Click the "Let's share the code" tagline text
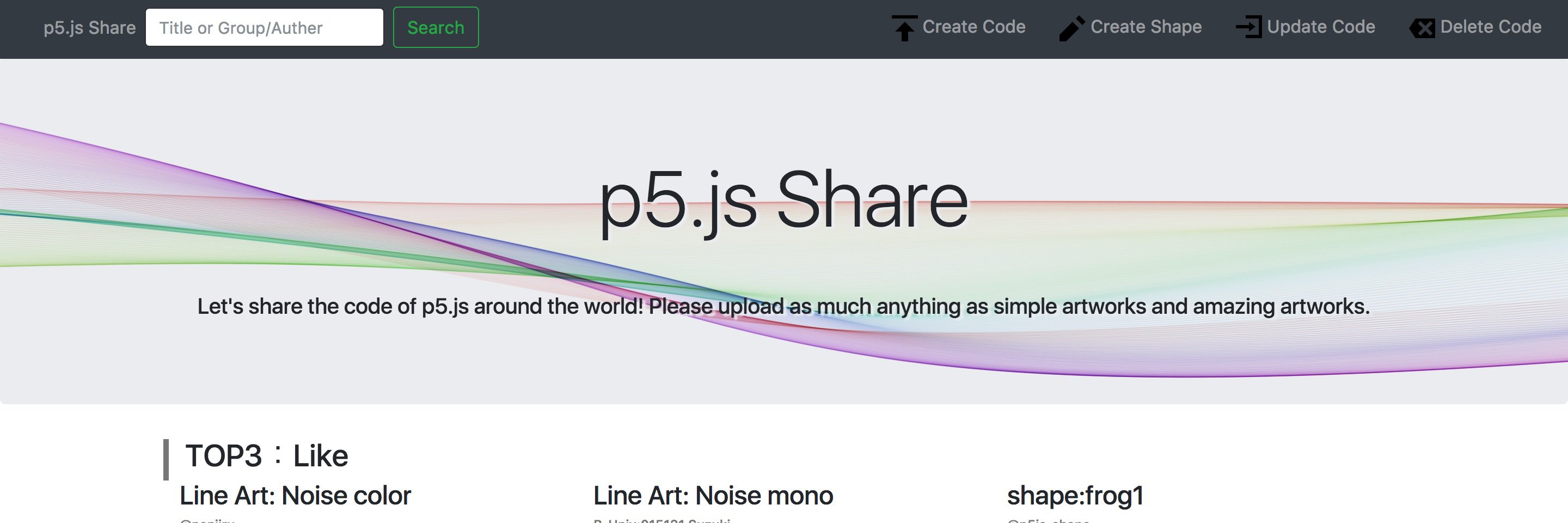1568x523 pixels. (784, 306)
